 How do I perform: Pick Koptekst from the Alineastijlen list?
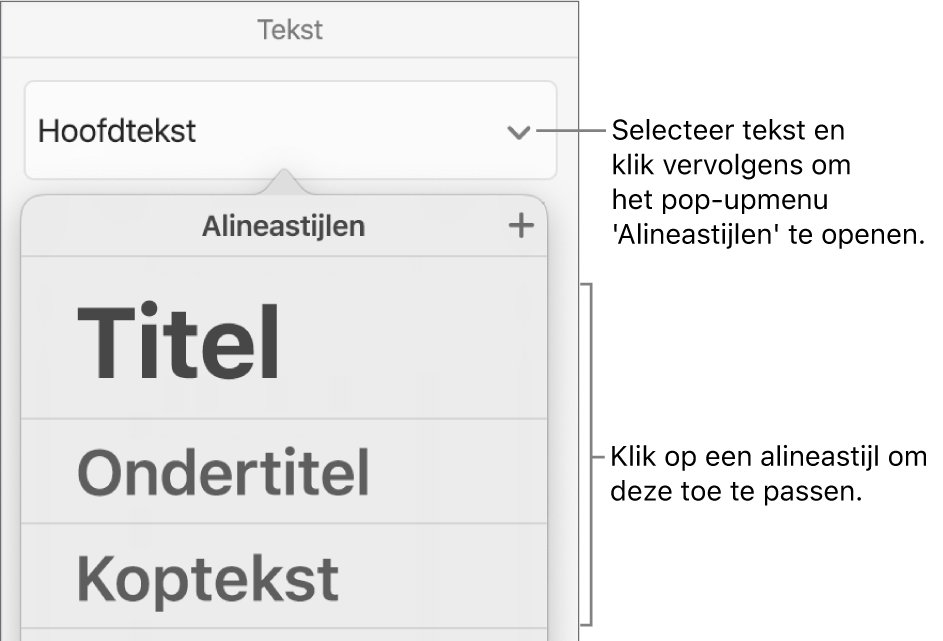[208, 577]
